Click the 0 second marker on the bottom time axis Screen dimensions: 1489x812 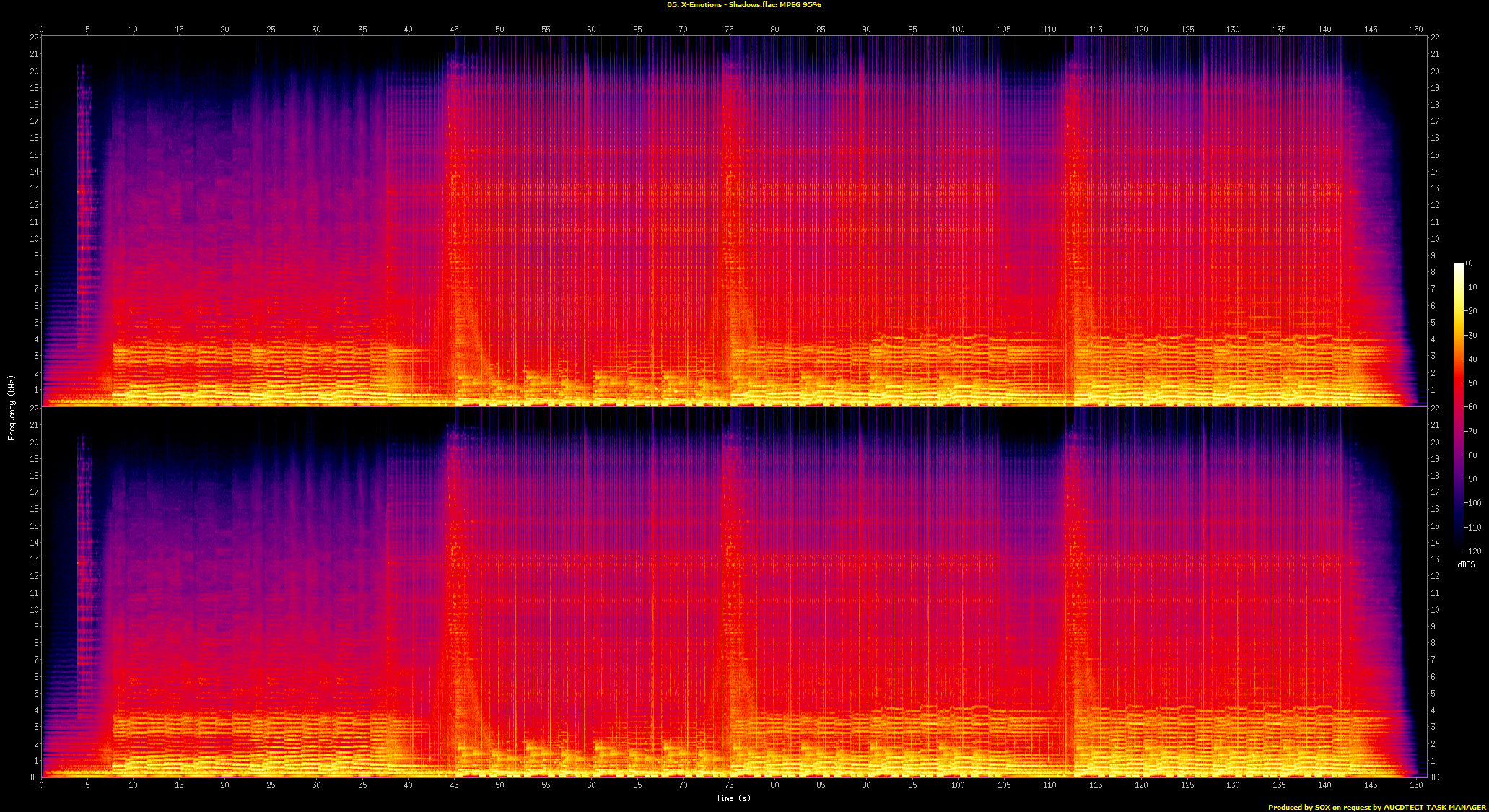pyautogui.click(x=42, y=785)
